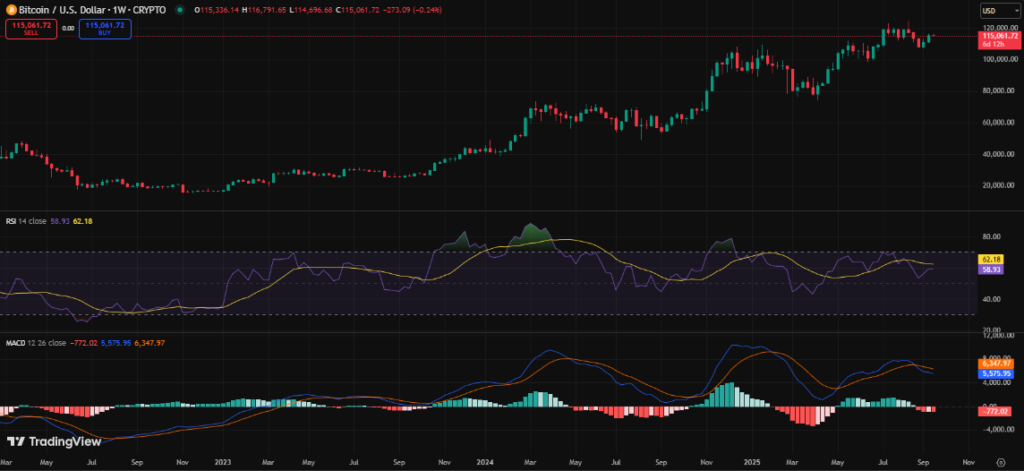Viewport: 1024px width, 471px height.
Task: Click the orange 6,347.97 value in MACD legend
Action: pos(148,342)
